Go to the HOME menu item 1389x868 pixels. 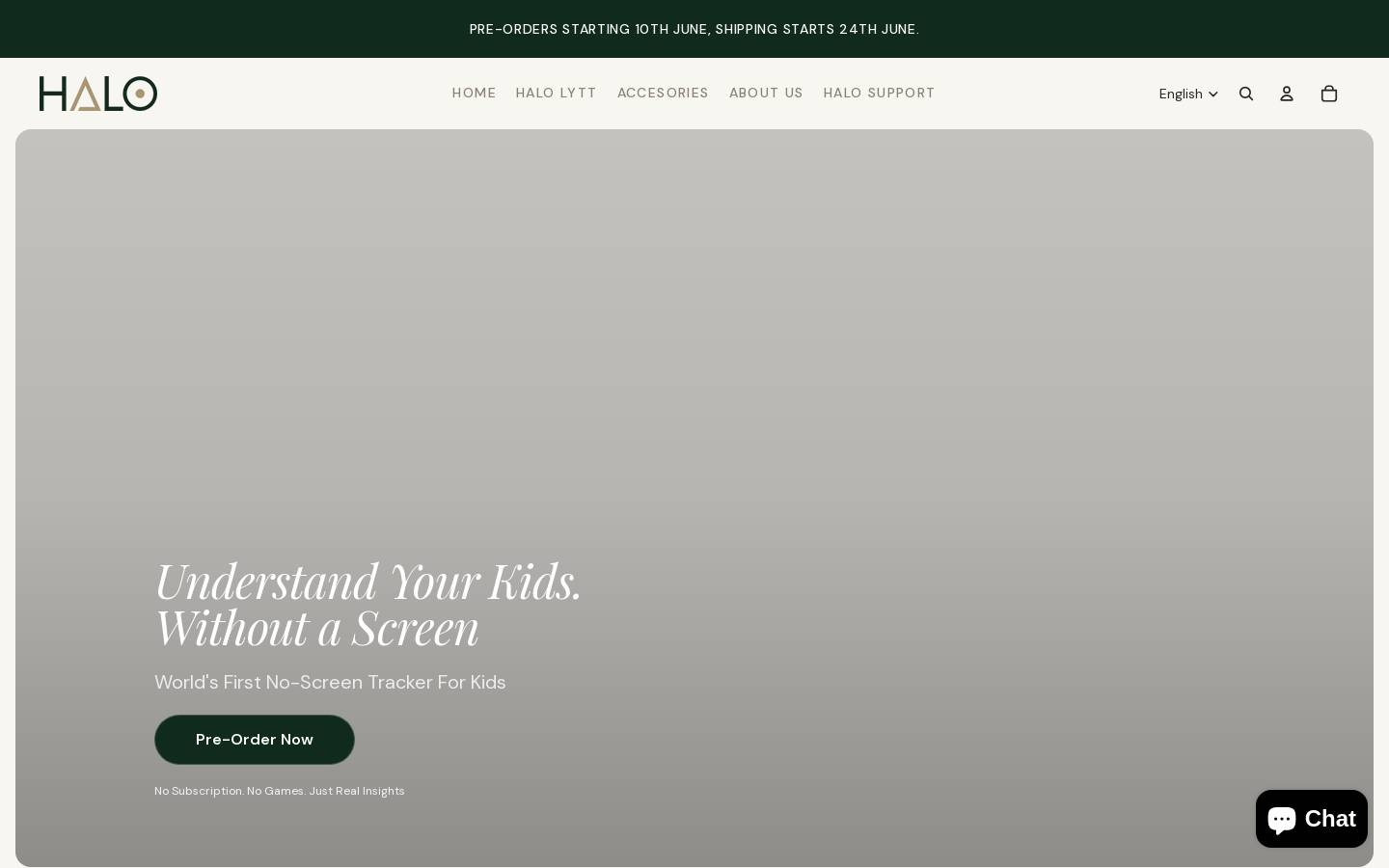coord(474,93)
